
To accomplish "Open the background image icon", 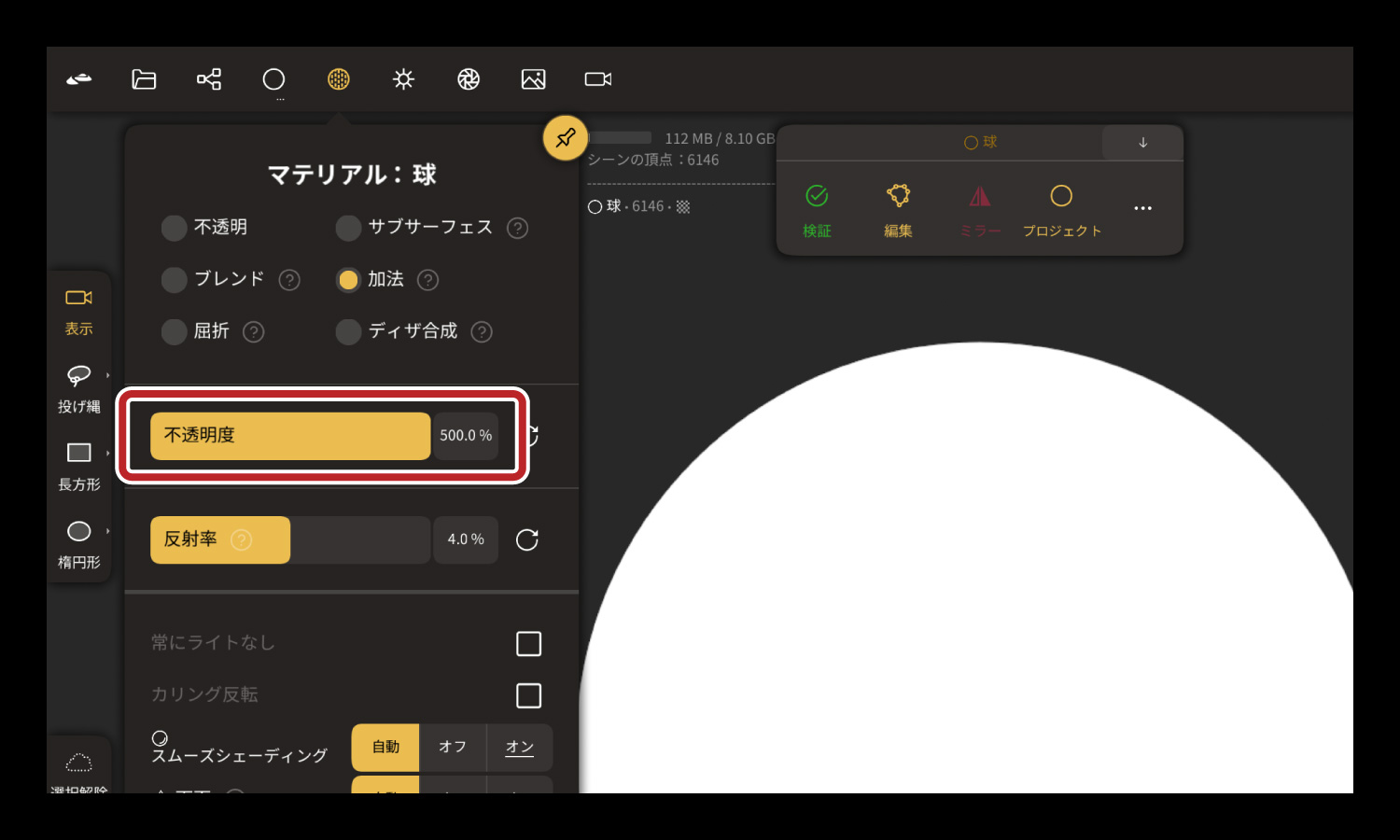I will pyautogui.click(x=533, y=79).
